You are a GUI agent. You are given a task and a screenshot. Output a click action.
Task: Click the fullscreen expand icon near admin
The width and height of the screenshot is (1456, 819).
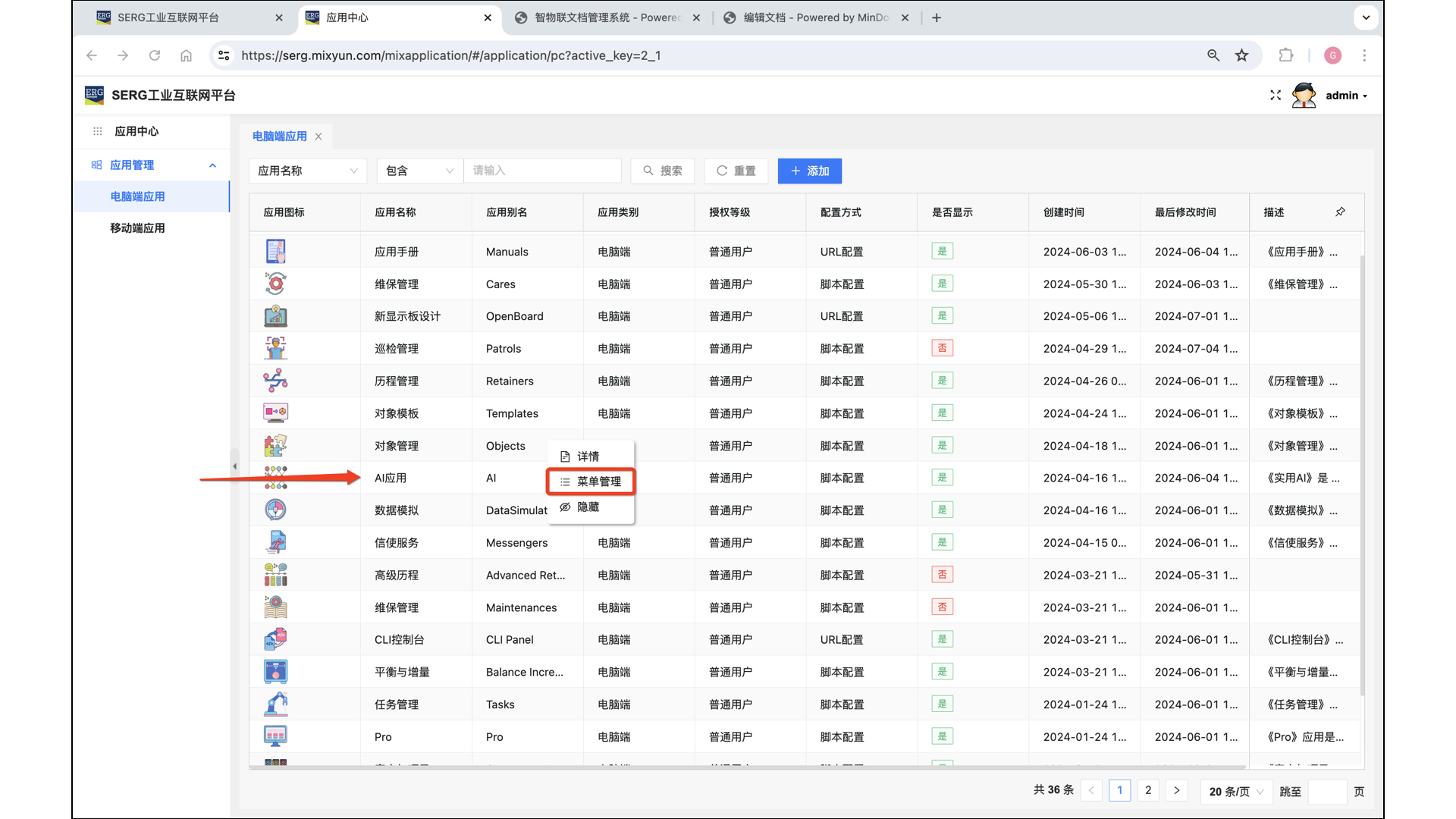pyautogui.click(x=1275, y=96)
